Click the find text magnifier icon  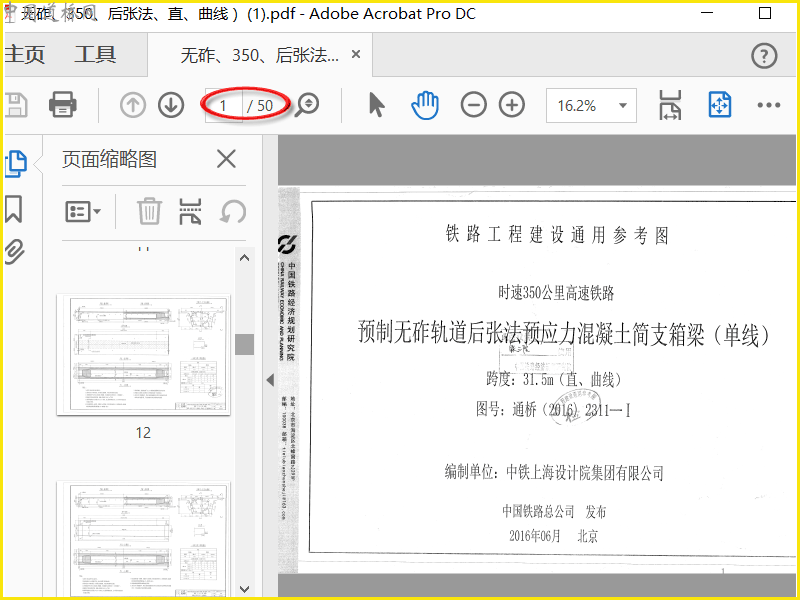(308, 105)
